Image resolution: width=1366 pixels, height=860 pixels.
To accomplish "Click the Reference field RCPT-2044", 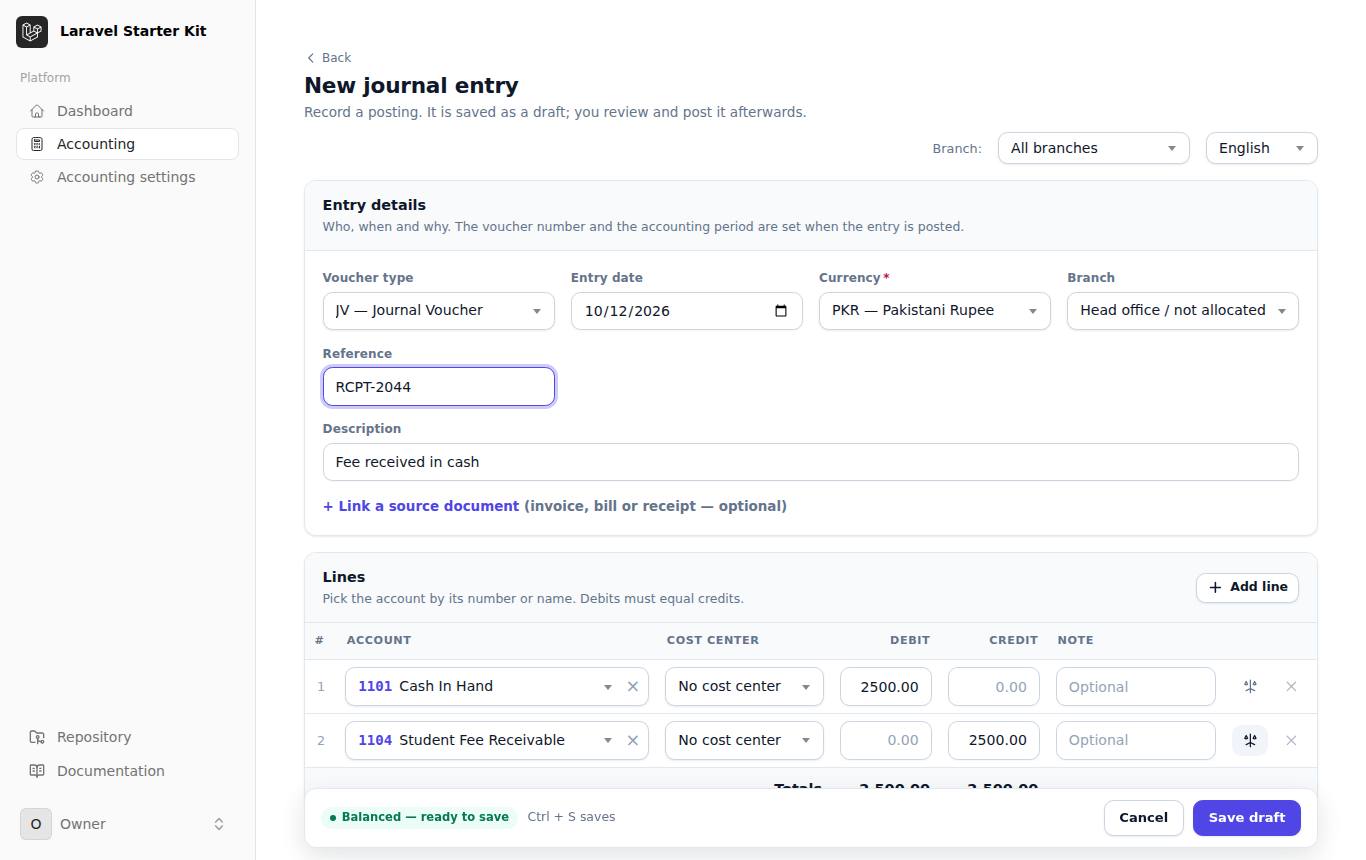I will tap(438, 387).
